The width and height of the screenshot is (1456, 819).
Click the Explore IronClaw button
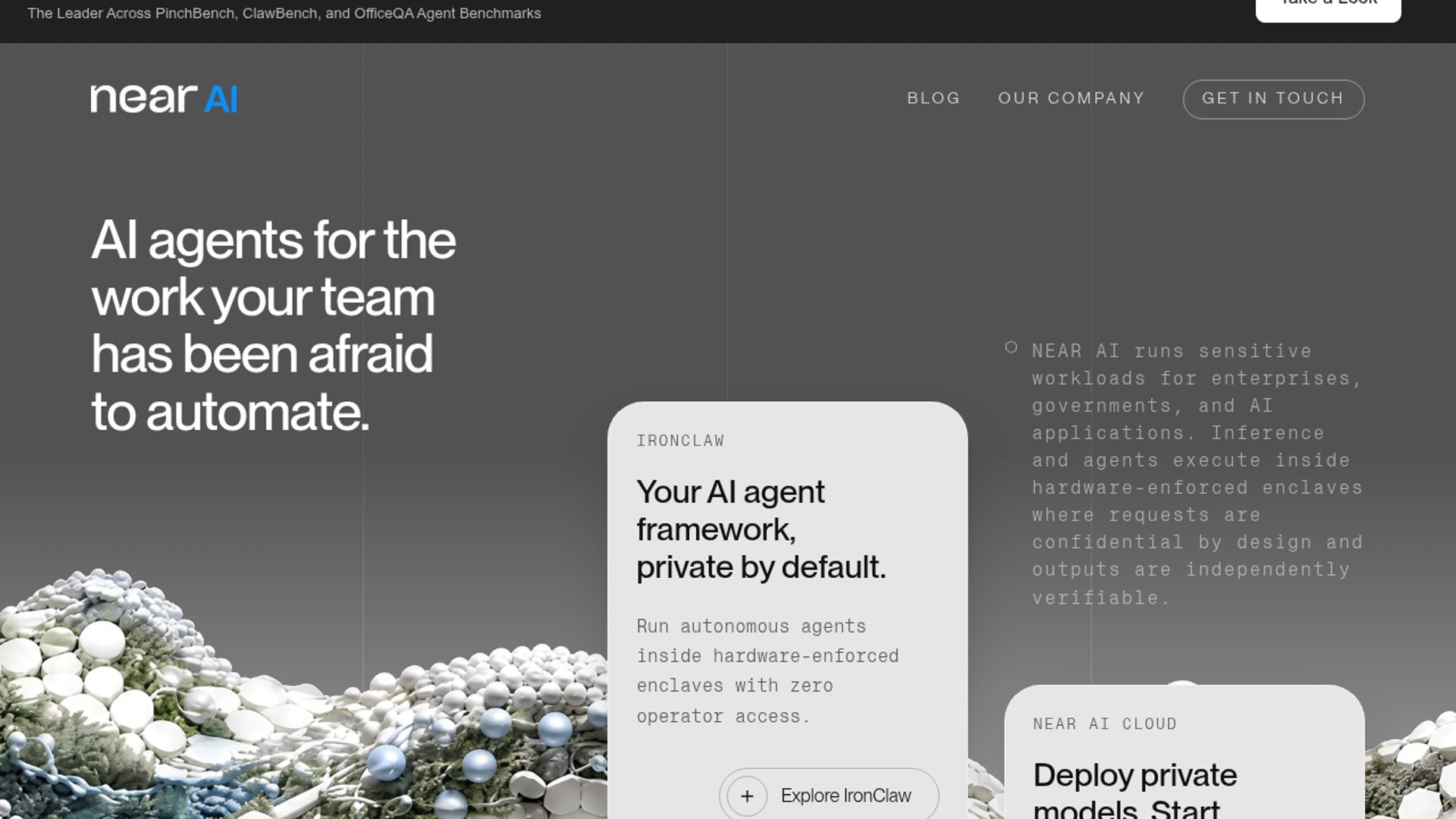click(829, 794)
